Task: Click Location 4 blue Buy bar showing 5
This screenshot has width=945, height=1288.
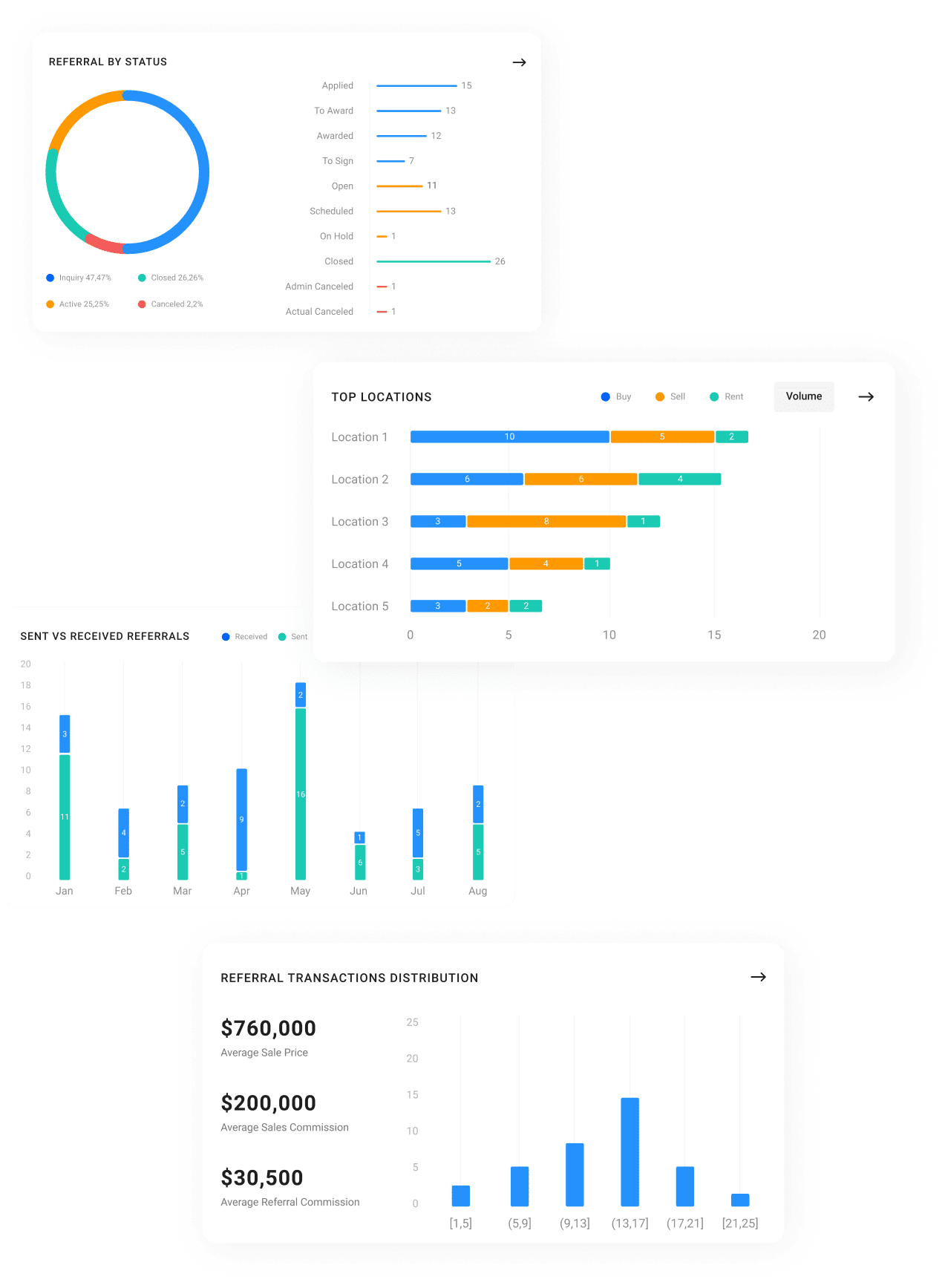Action: coord(460,563)
